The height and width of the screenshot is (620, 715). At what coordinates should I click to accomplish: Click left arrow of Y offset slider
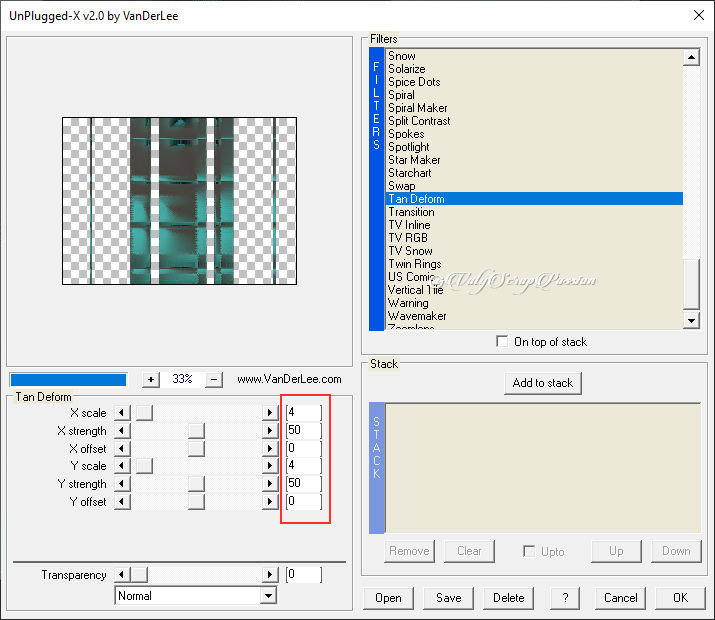click(122, 501)
